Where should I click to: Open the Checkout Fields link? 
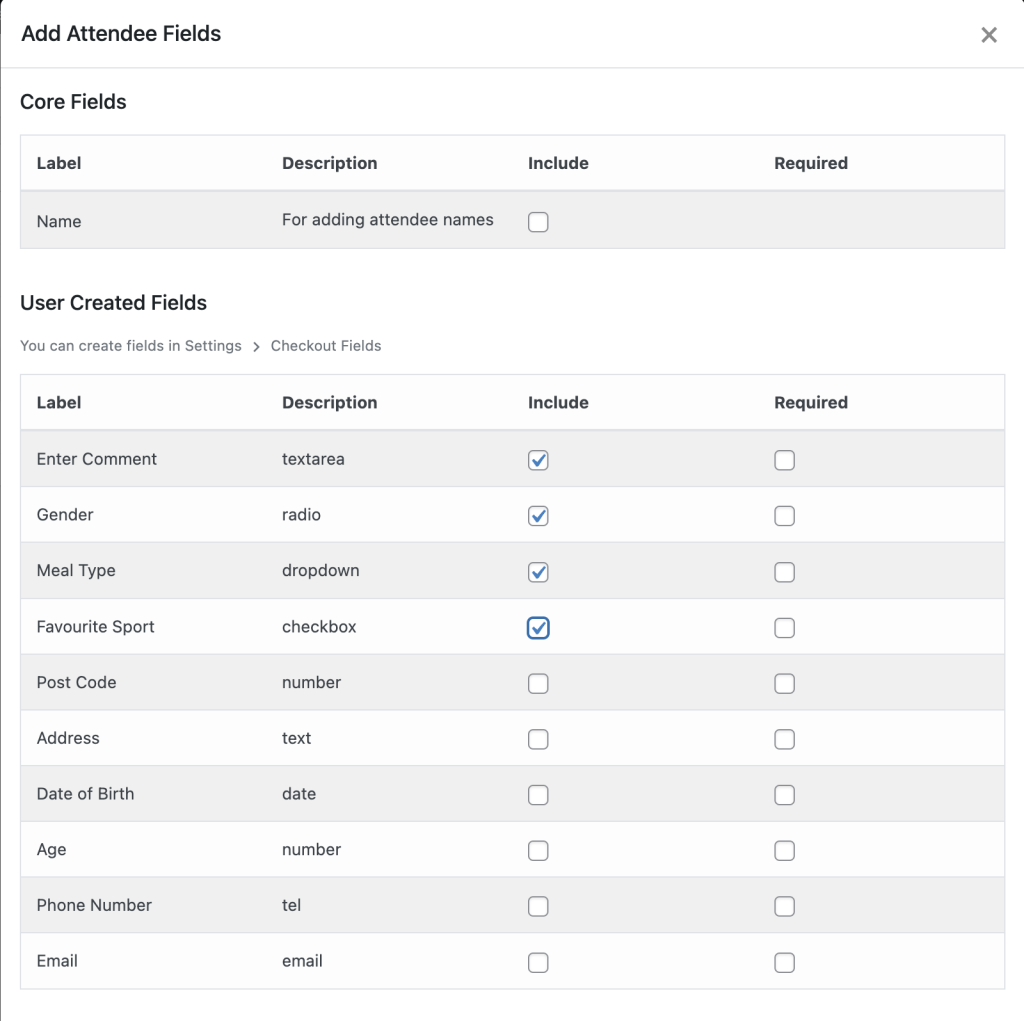click(x=325, y=346)
